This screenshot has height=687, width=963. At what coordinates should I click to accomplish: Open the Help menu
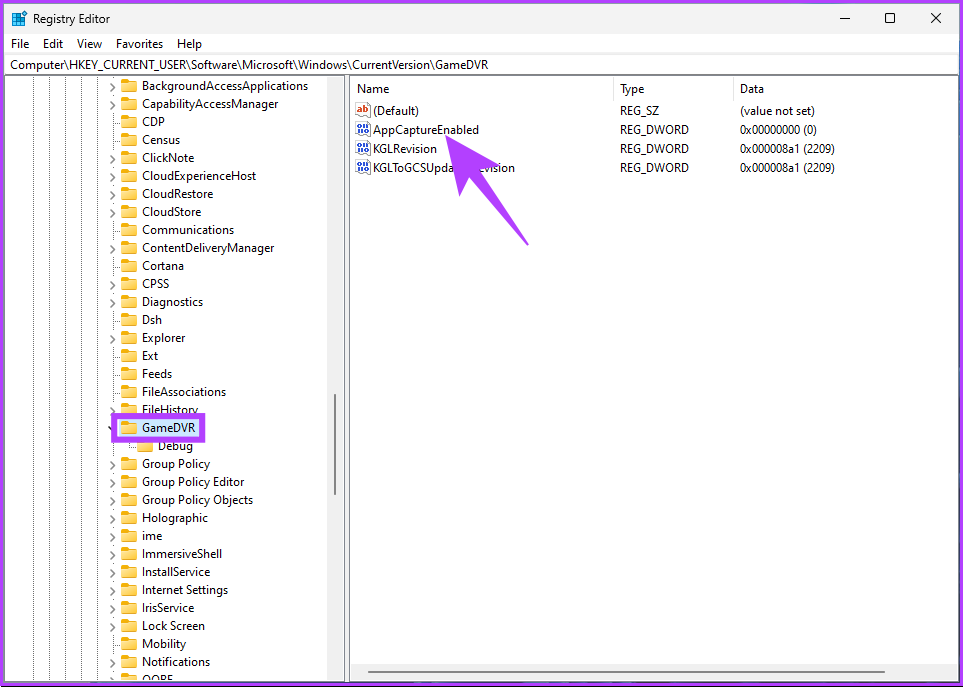tap(189, 44)
